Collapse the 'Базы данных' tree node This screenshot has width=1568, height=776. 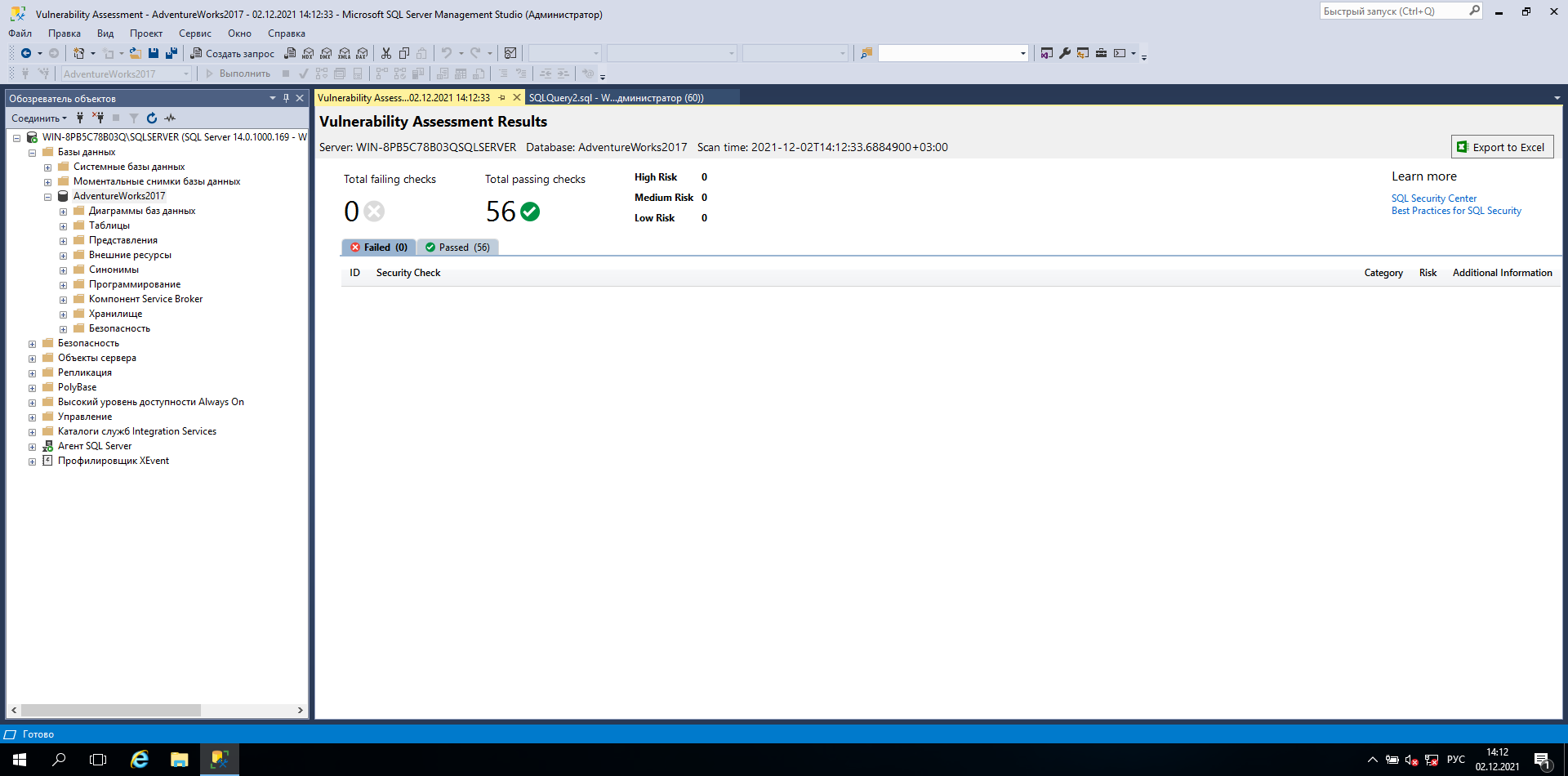32,153
